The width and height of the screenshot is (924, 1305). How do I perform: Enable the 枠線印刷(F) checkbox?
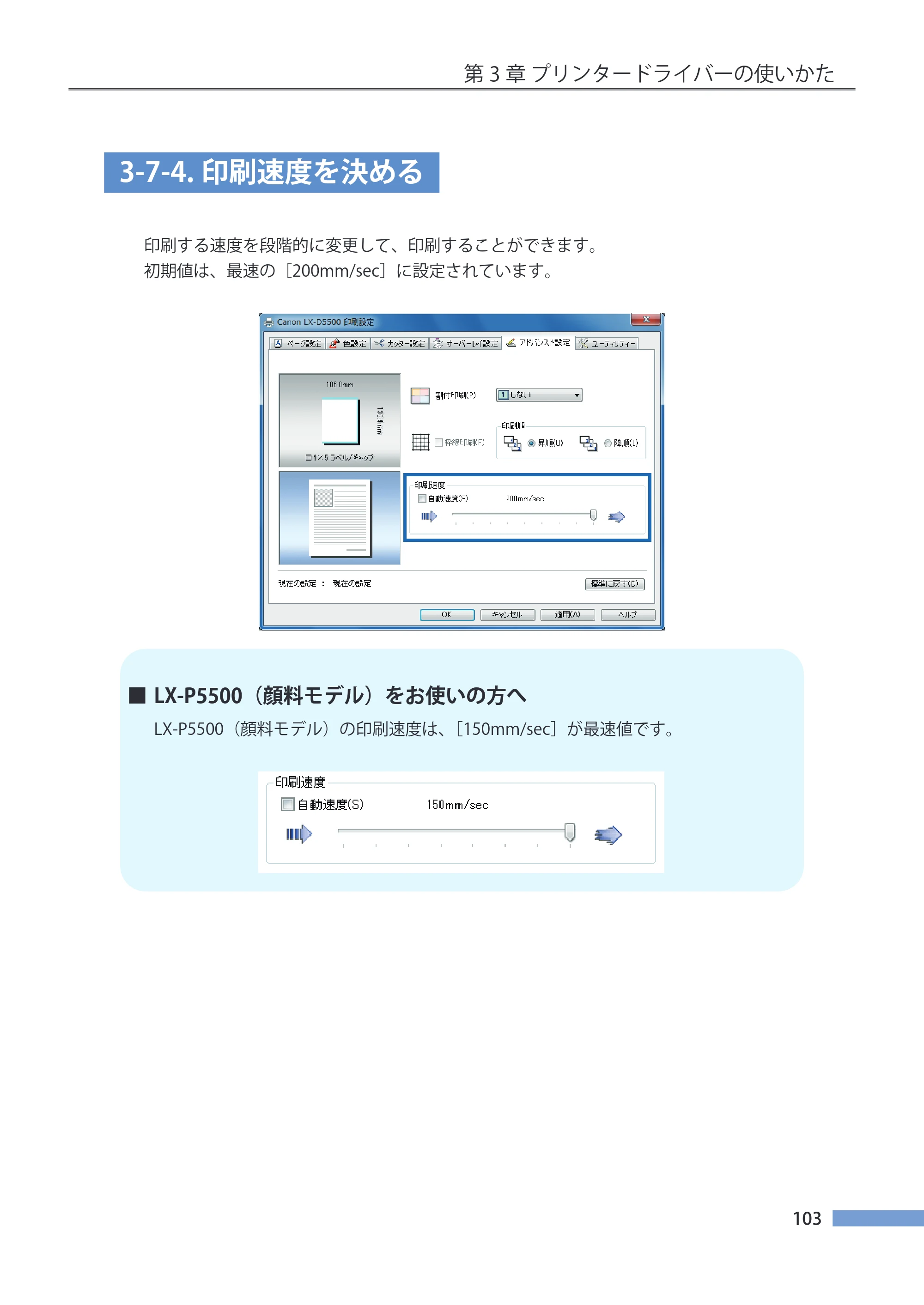coord(439,443)
